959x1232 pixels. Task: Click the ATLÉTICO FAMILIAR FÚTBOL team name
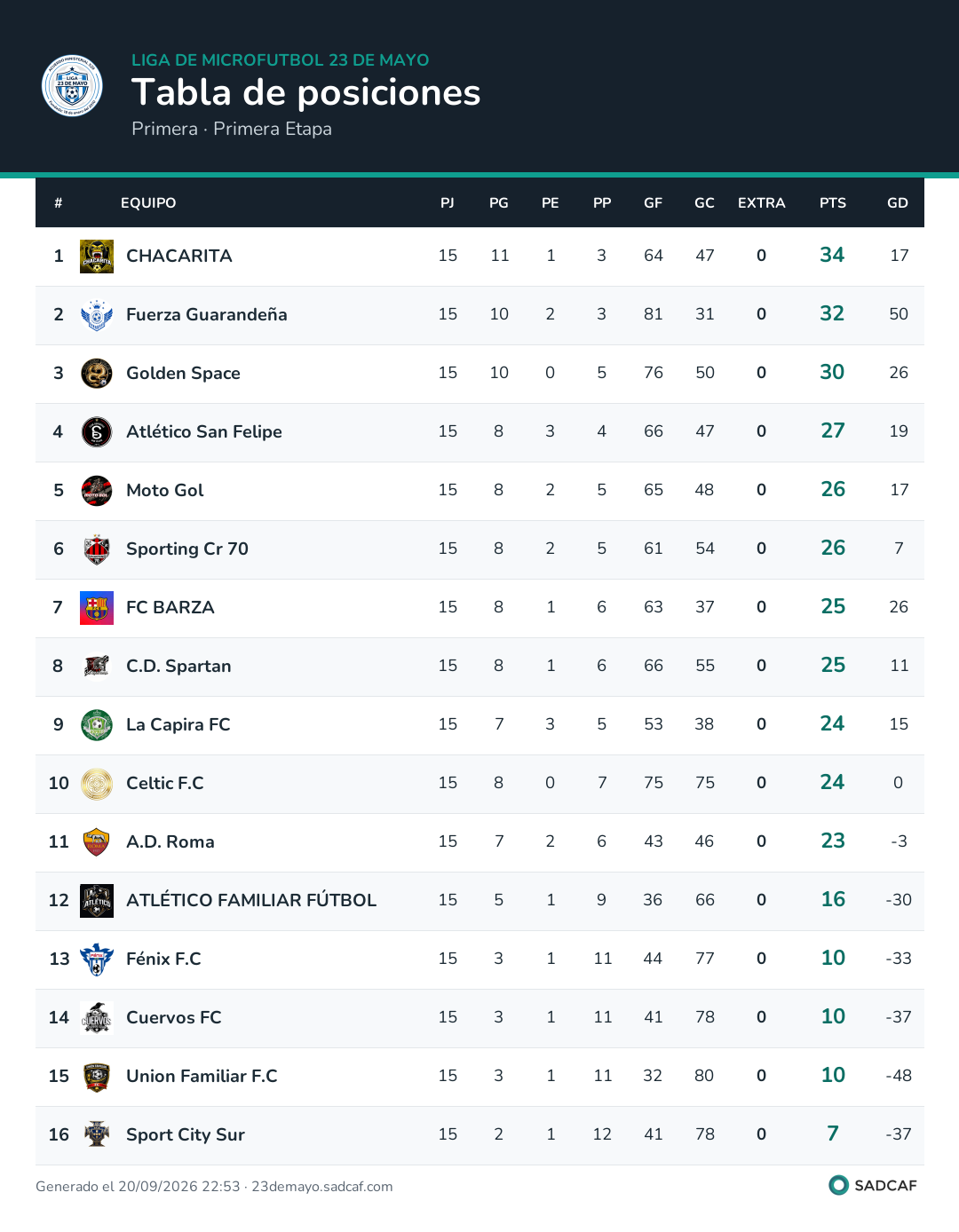point(251,900)
